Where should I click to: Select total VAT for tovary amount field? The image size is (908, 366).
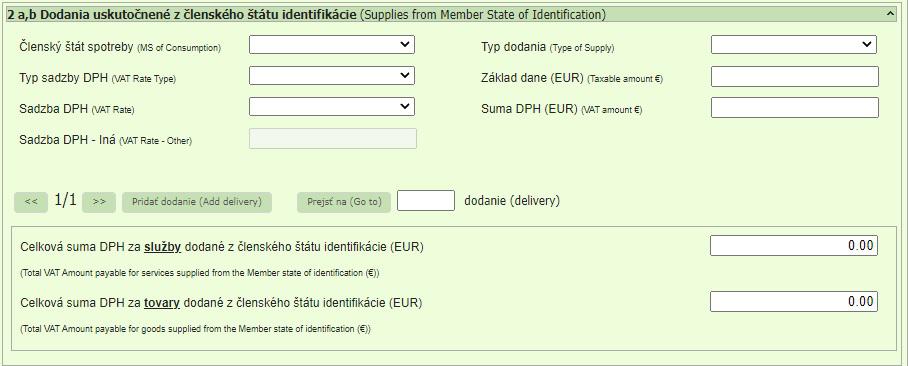[794, 302]
